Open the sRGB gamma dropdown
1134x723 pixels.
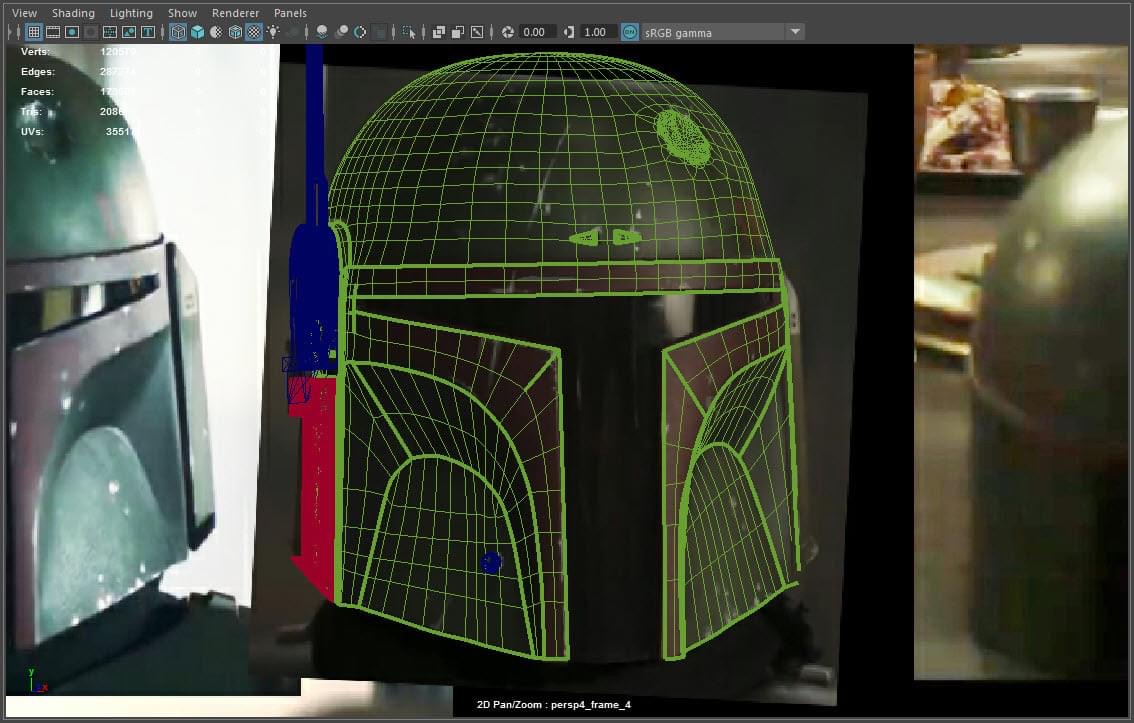point(795,32)
